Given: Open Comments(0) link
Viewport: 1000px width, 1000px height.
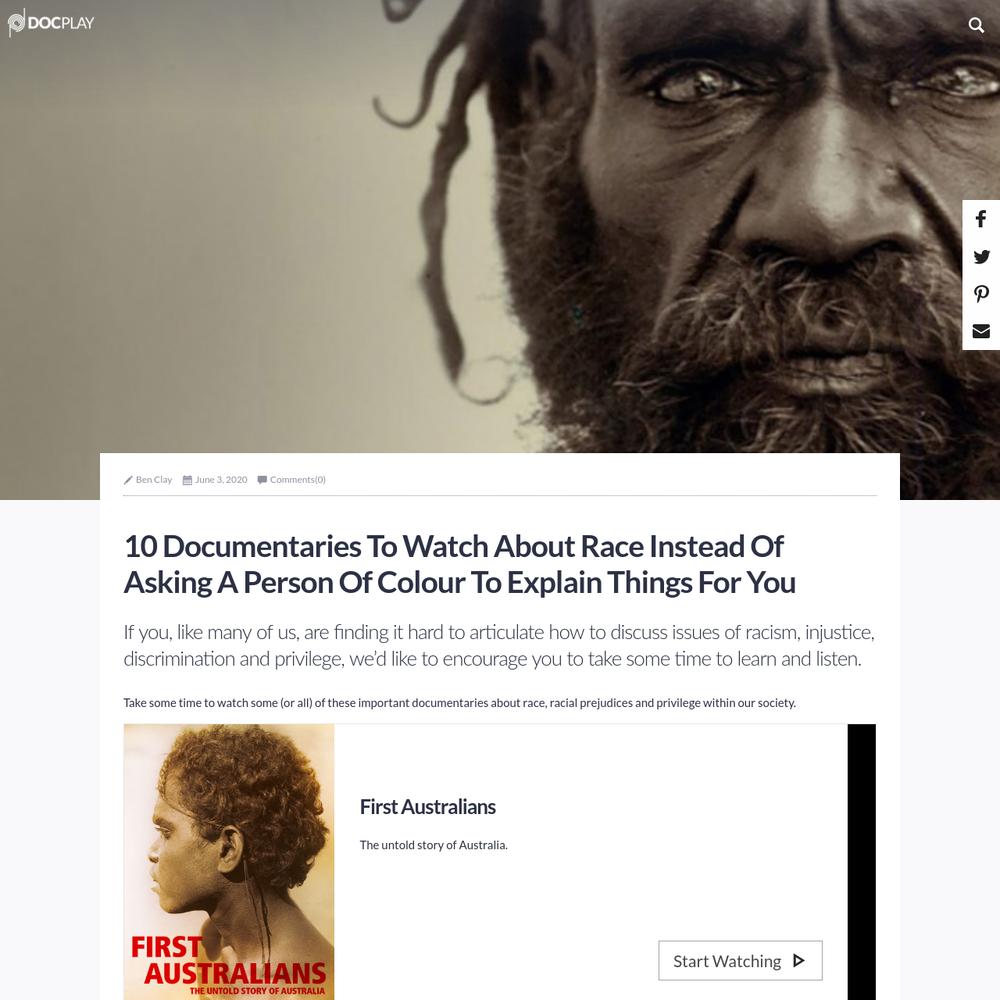Looking at the screenshot, I should (x=298, y=480).
